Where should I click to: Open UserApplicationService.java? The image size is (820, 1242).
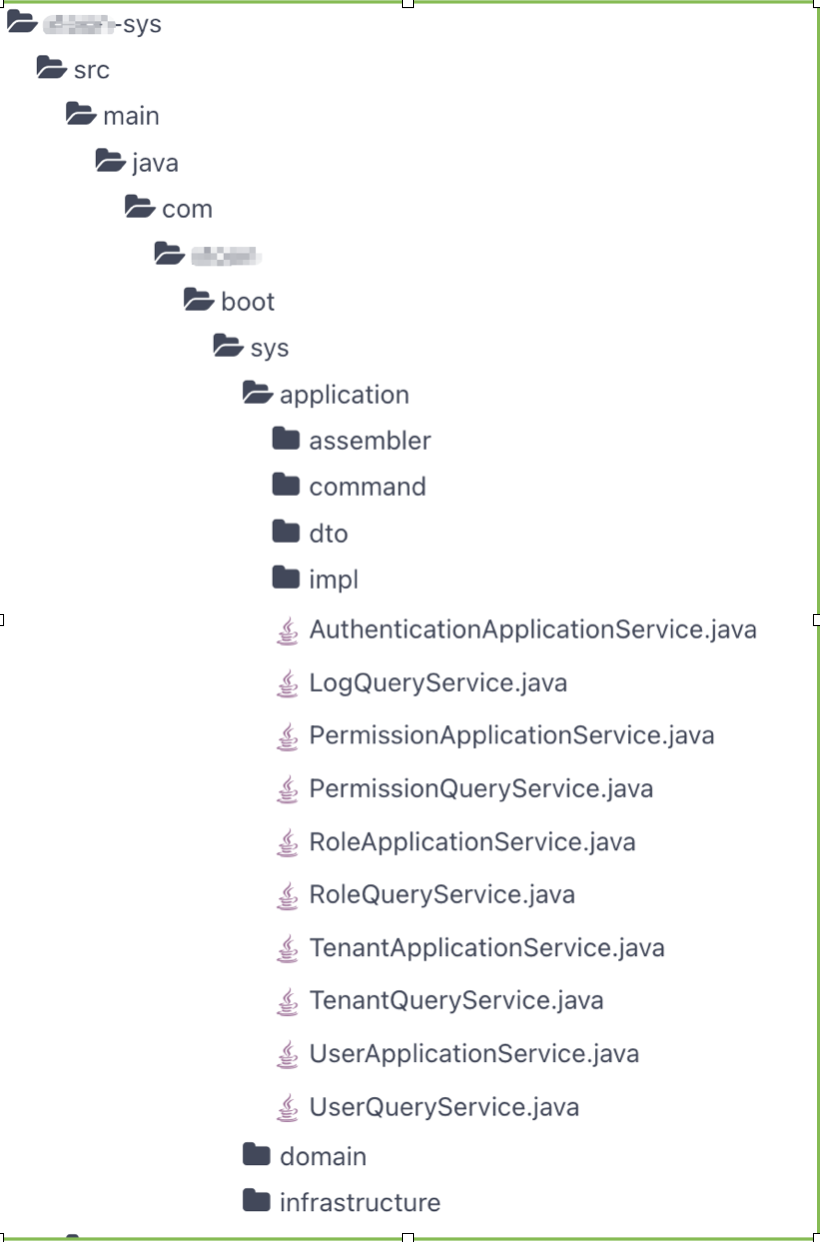tap(474, 1054)
